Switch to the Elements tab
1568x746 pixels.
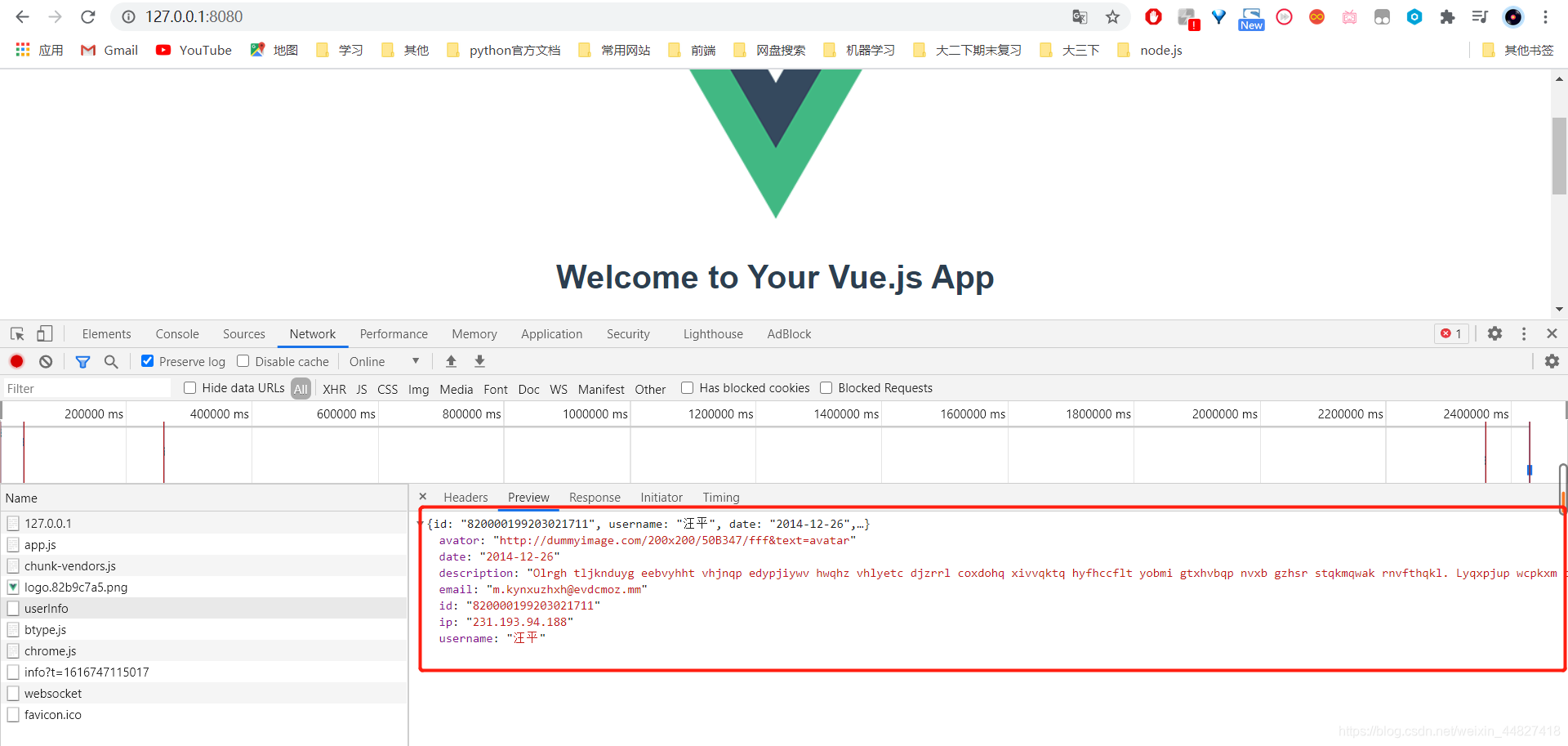coord(106,333)
